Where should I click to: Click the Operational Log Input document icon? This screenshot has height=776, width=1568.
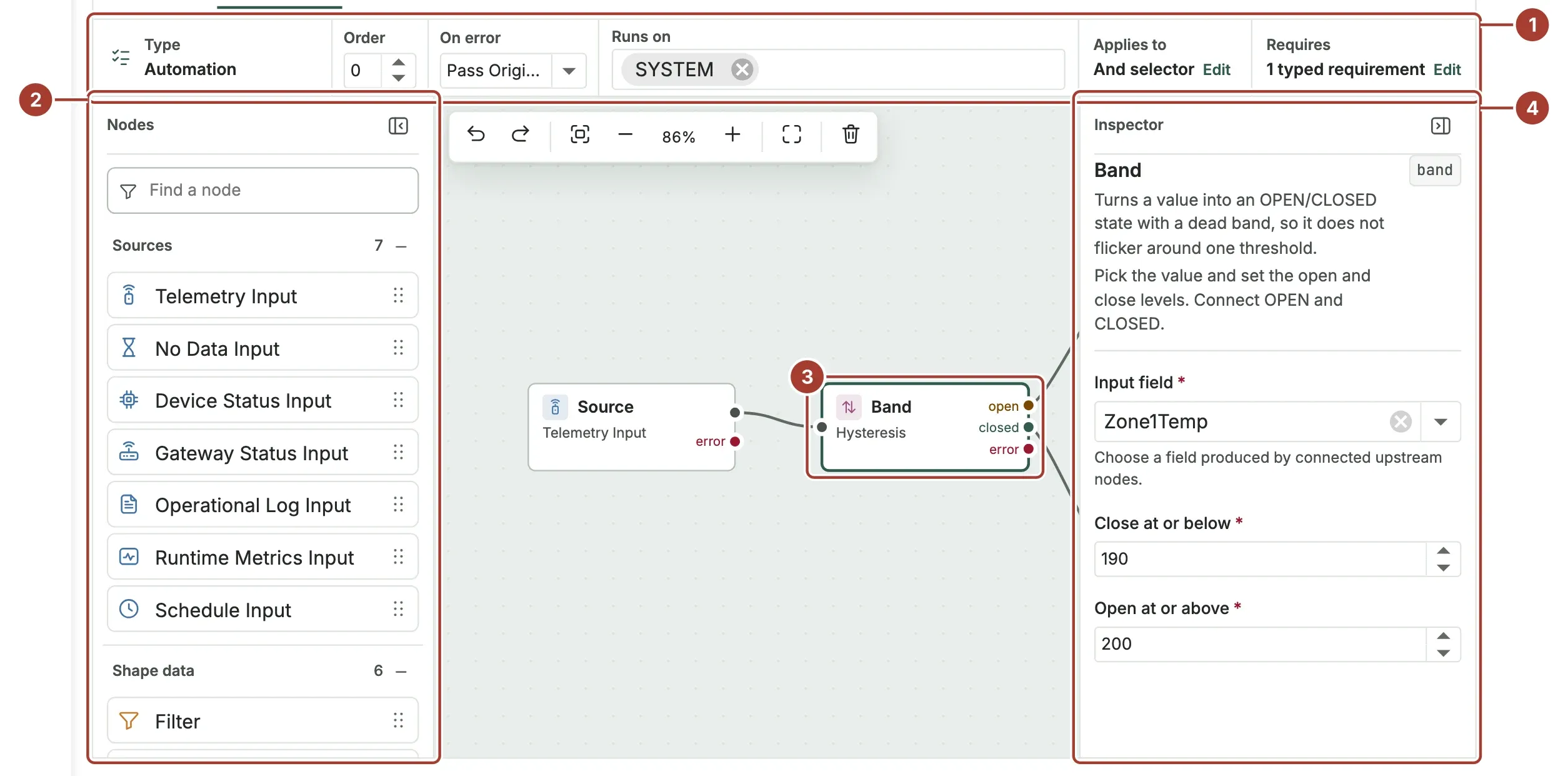point(129,504)
